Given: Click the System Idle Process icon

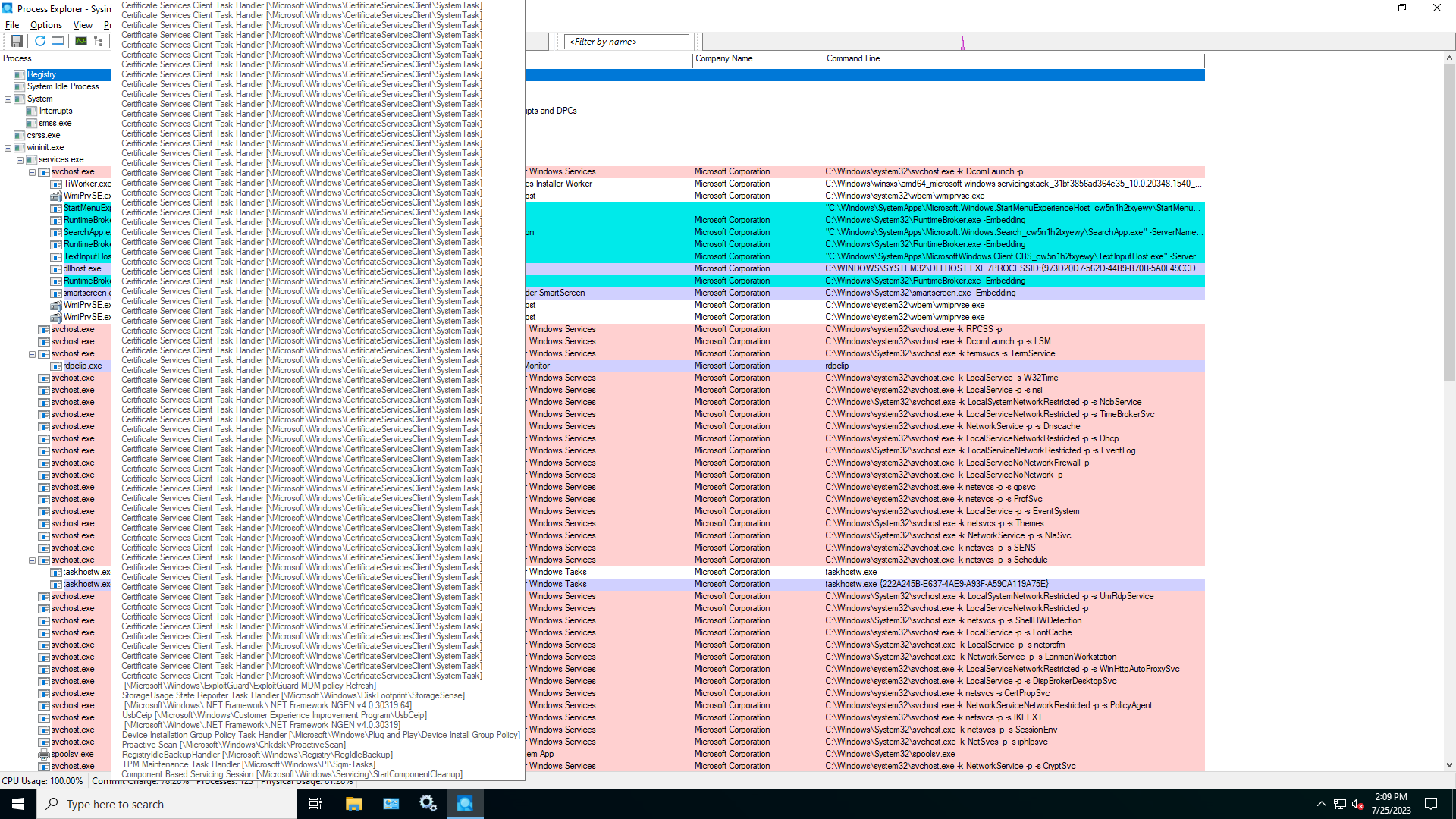Looking at the screenshot, I should (x=20, y=86).
